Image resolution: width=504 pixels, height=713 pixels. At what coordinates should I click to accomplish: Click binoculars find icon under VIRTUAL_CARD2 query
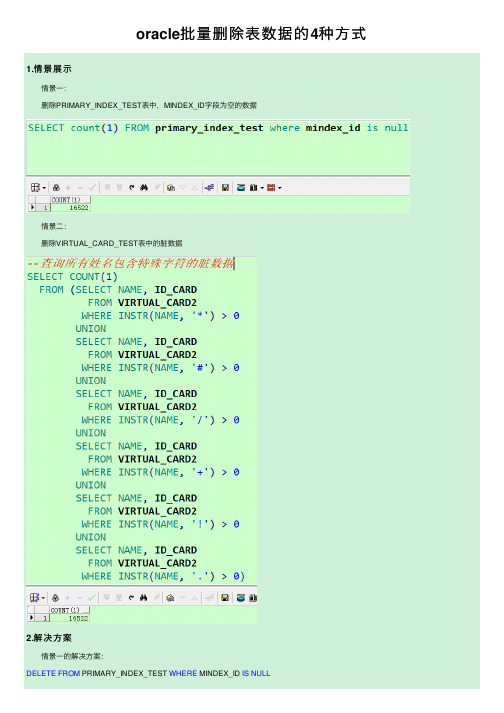(143, 598)
